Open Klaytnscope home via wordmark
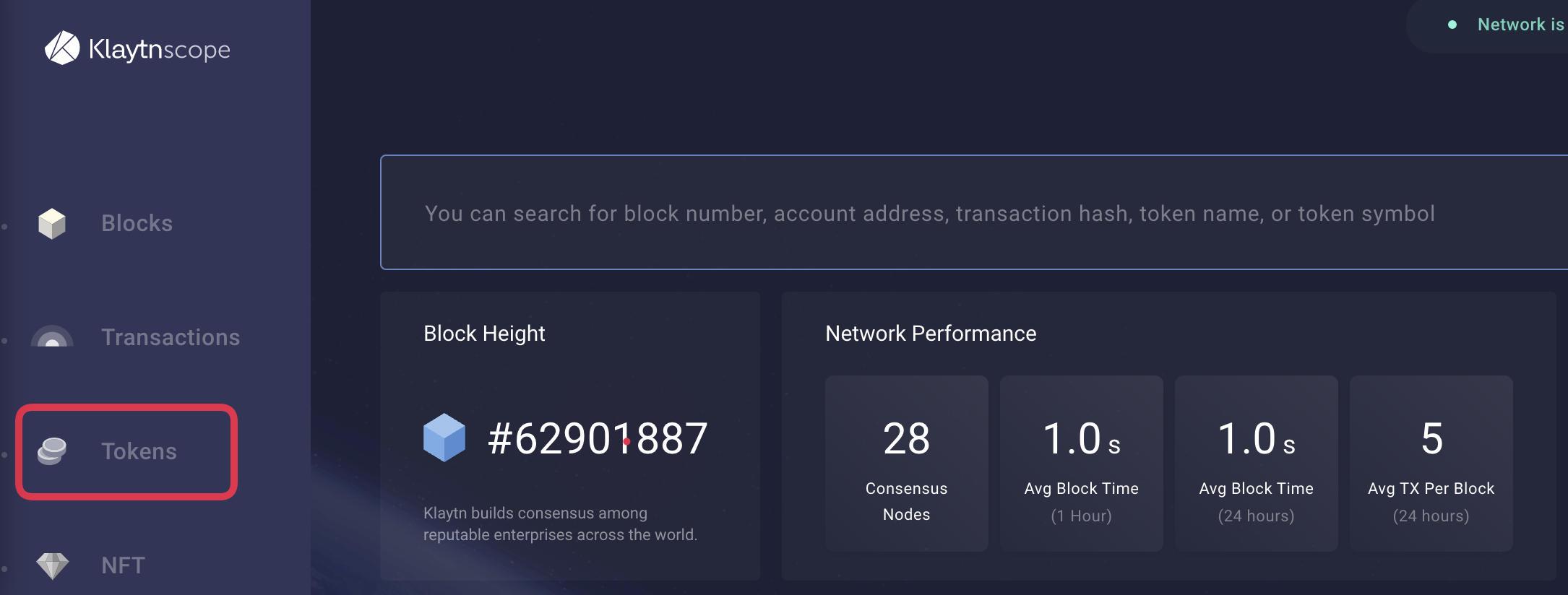This screenshot has width=1568, height=595. click(x=159, y=49)
